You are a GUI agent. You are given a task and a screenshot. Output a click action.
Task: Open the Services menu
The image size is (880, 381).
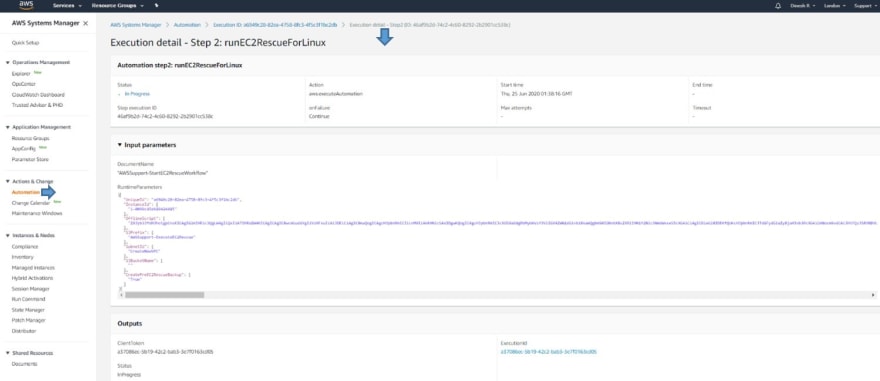point(67,6)
